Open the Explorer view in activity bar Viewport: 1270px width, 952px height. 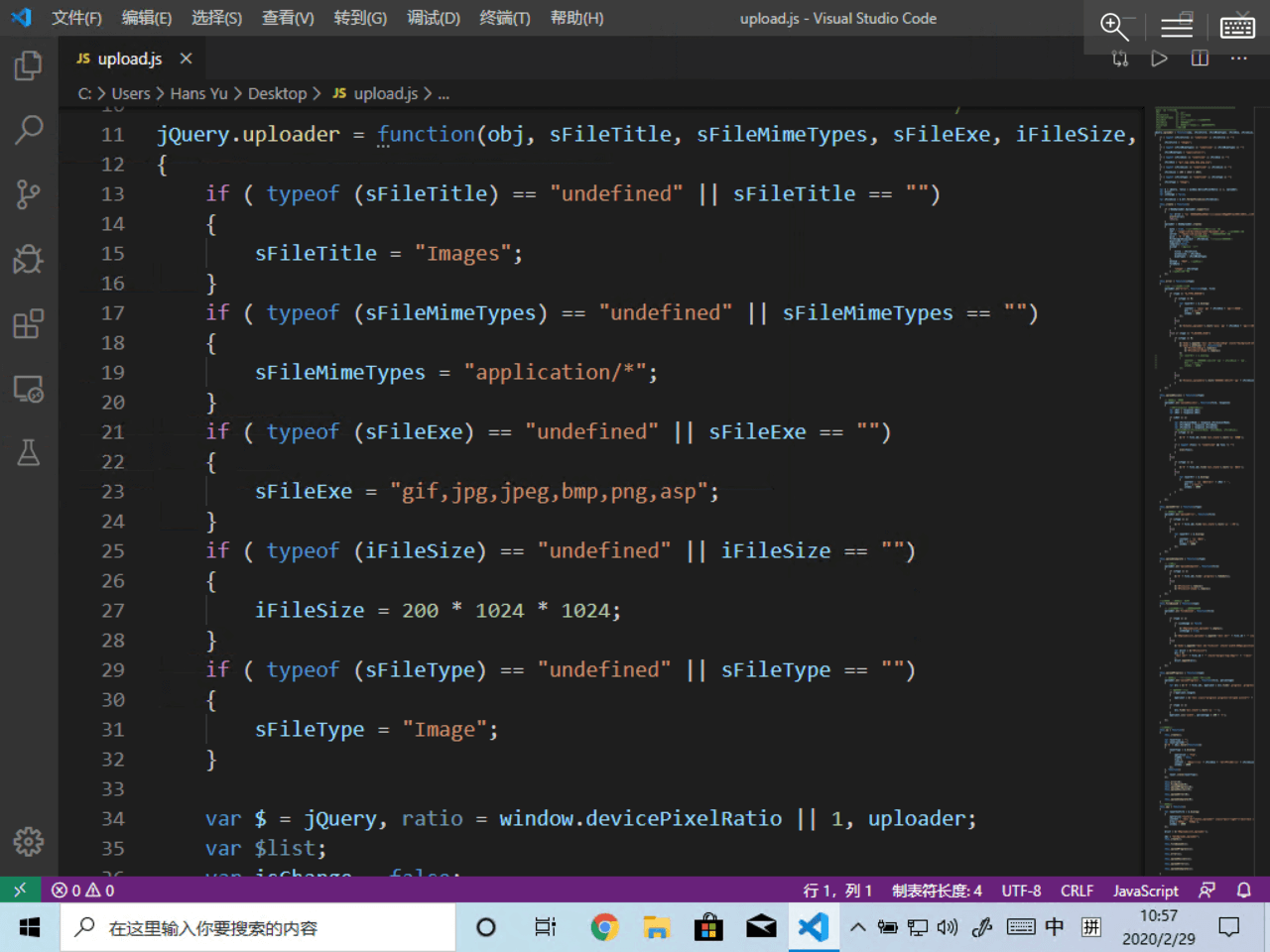(x=28, y=66)
